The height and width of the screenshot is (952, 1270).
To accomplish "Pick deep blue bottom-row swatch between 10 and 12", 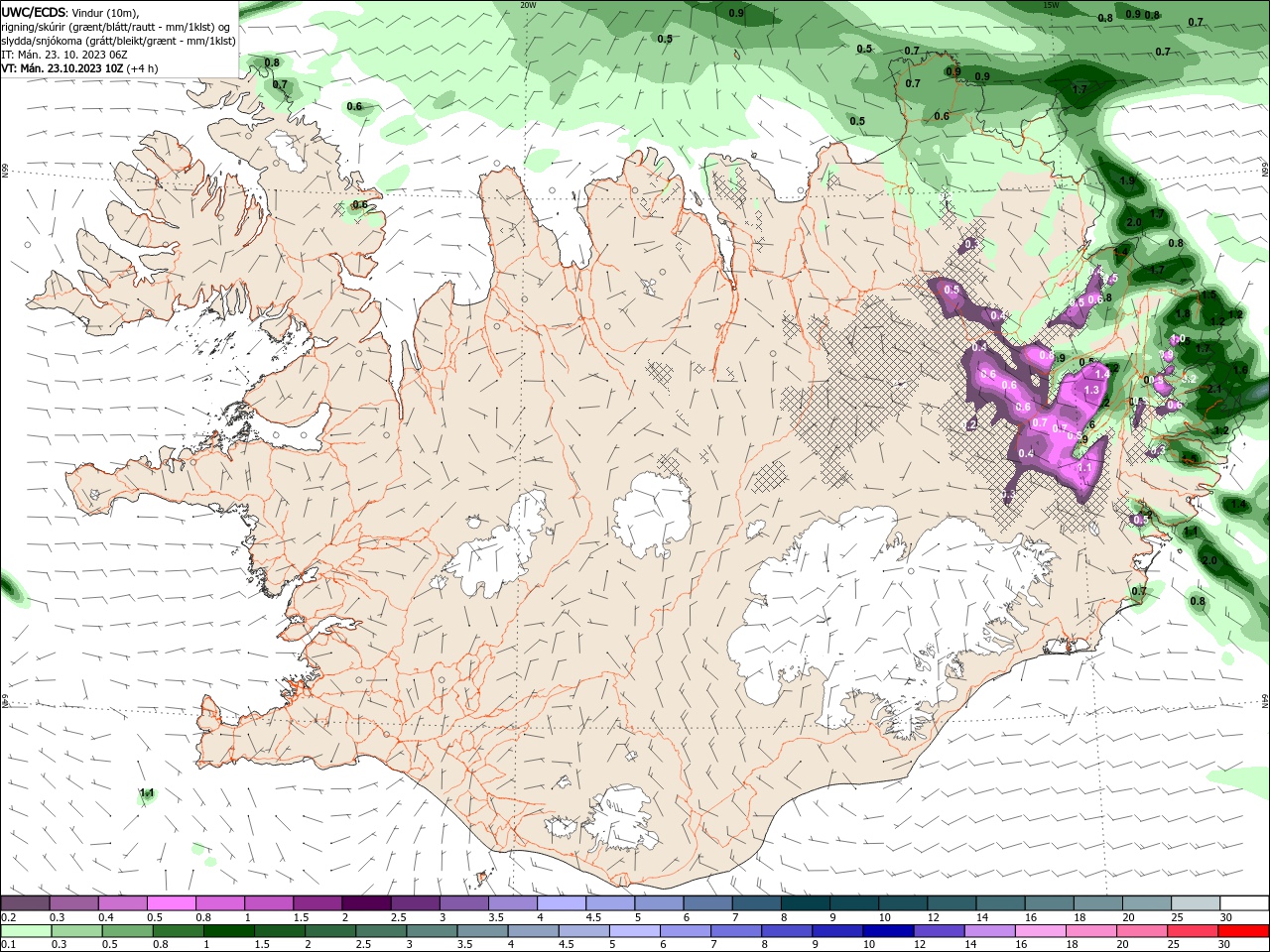I will click(888, 931).
